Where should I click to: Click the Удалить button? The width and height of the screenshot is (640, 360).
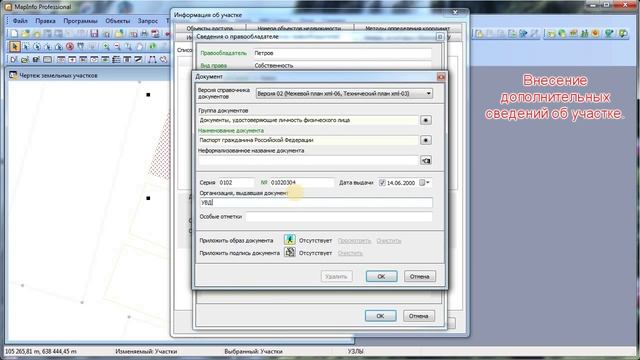coord(336,276)
